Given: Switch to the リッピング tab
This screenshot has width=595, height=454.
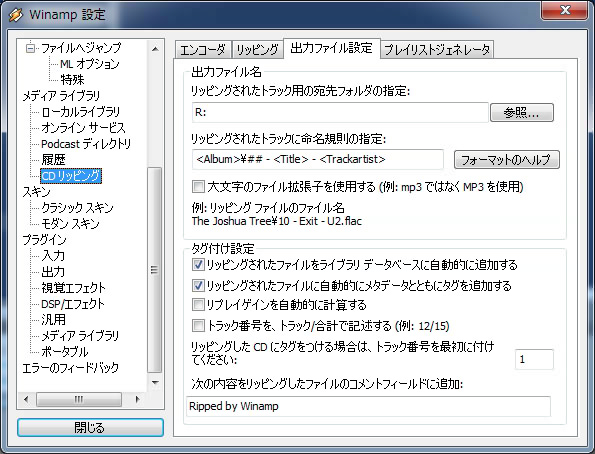Looking at the screenshot, I should tap(257, 50).
